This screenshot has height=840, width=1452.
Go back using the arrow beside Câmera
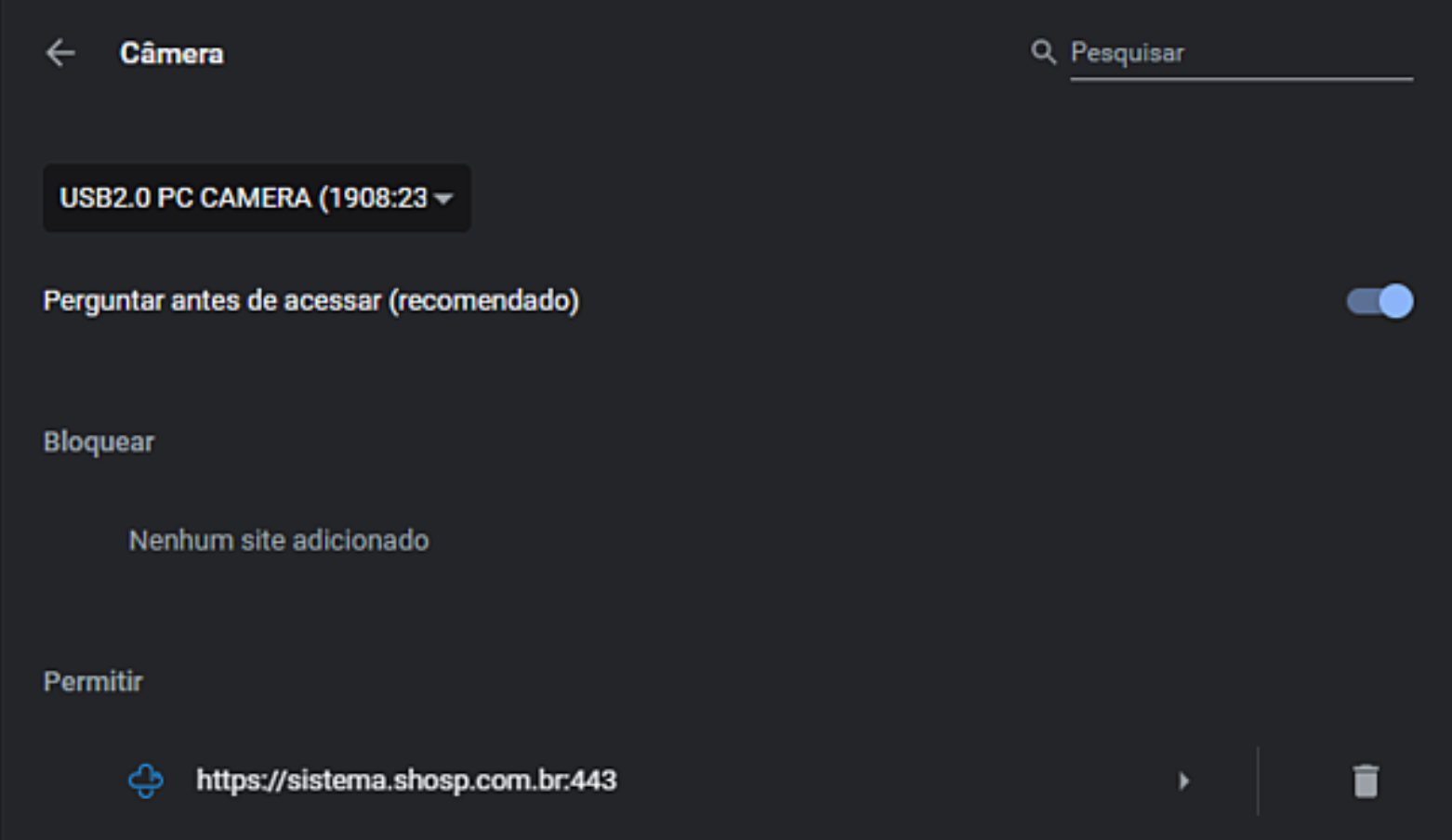coord(60,53)
